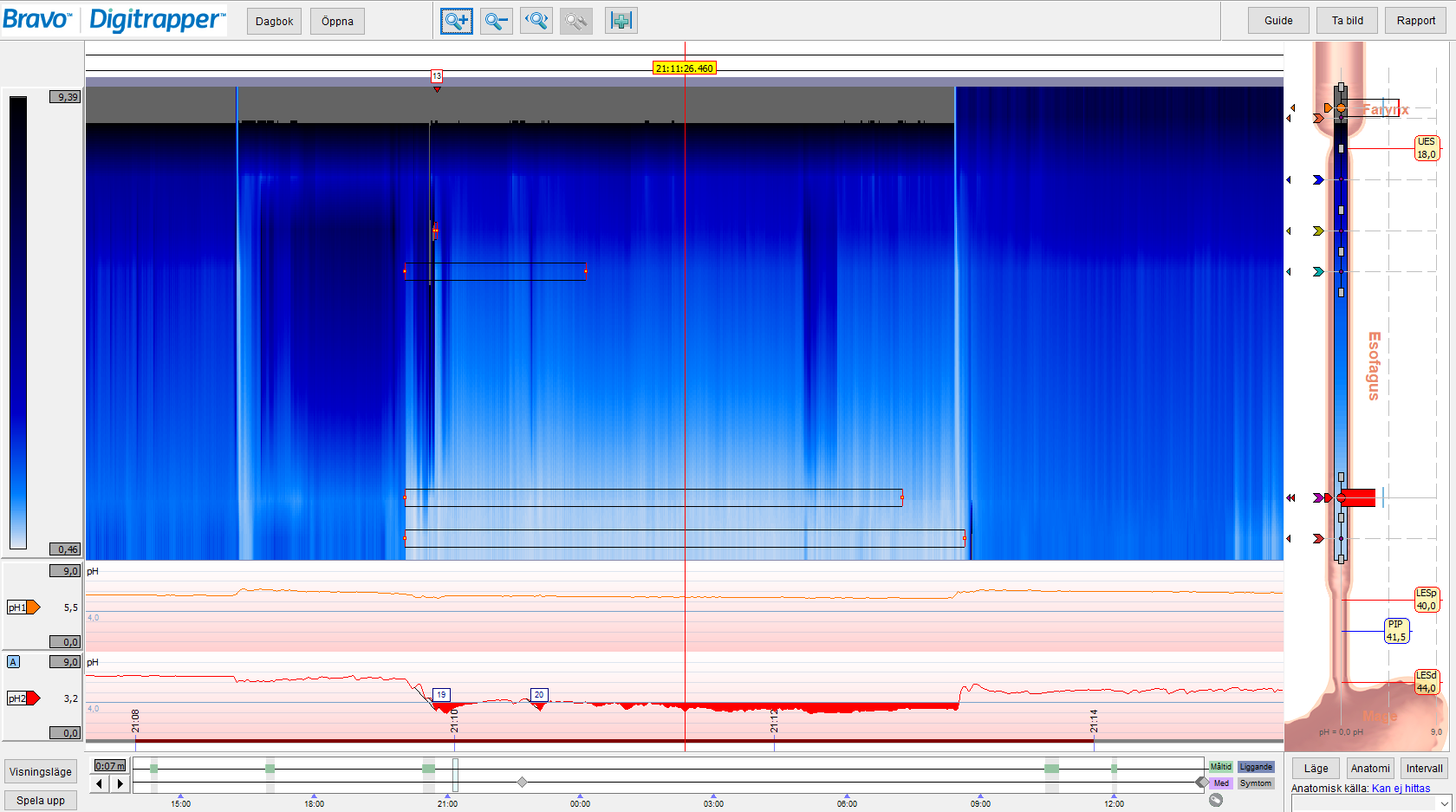Click the red pH sensor bar on catheter
1456x812 pixels.
1356,497
